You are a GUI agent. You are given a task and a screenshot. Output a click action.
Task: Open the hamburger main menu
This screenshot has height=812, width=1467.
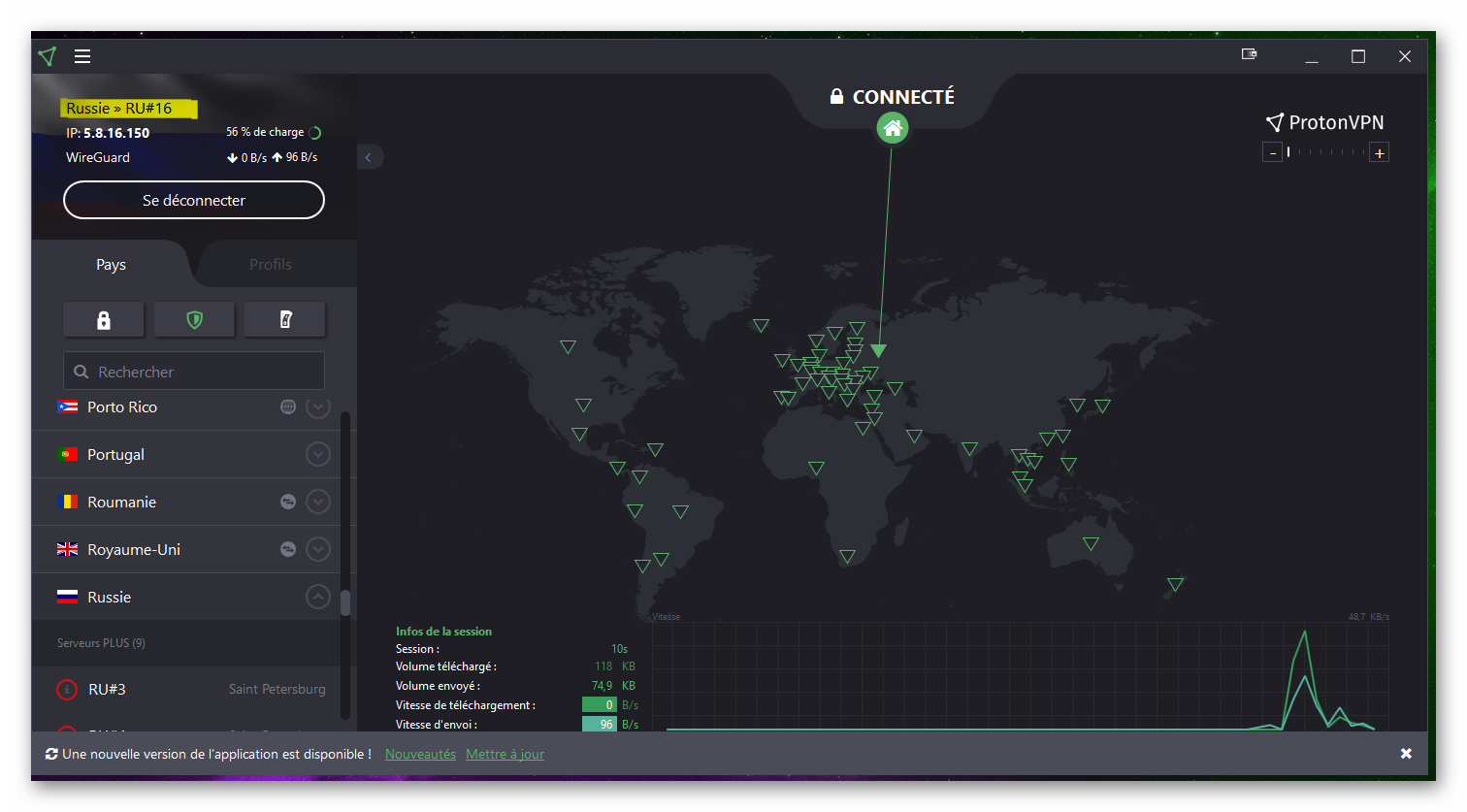click(x=82, y=56)
